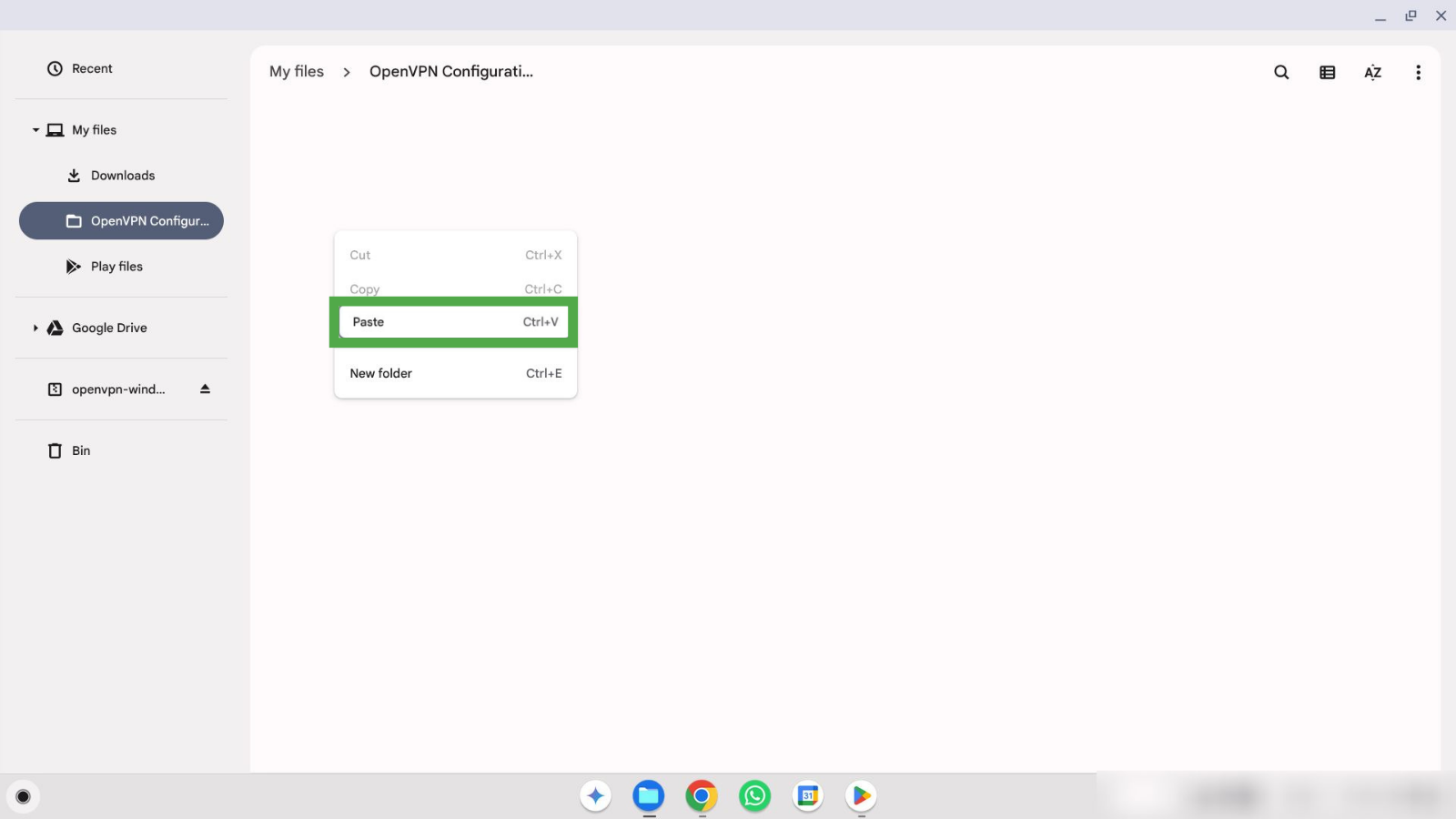This screenshot has width=1456, height=819.
Task: Launch Chrome from the shelf
Action: tap(702, 796)
